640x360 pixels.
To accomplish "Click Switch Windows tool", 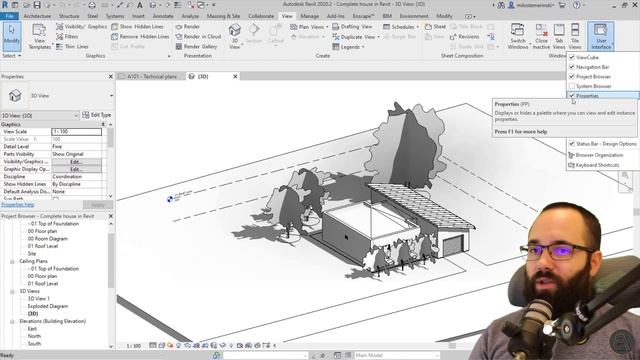I will (518, 36).
